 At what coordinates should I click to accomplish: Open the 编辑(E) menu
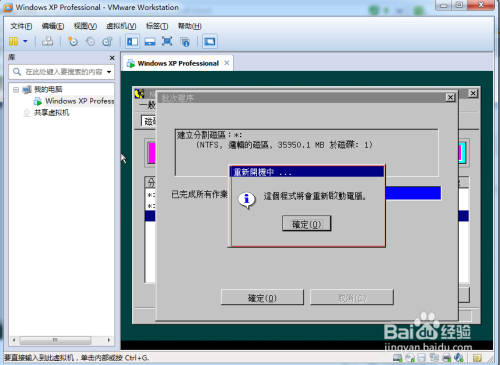click(x=53, y=26)
